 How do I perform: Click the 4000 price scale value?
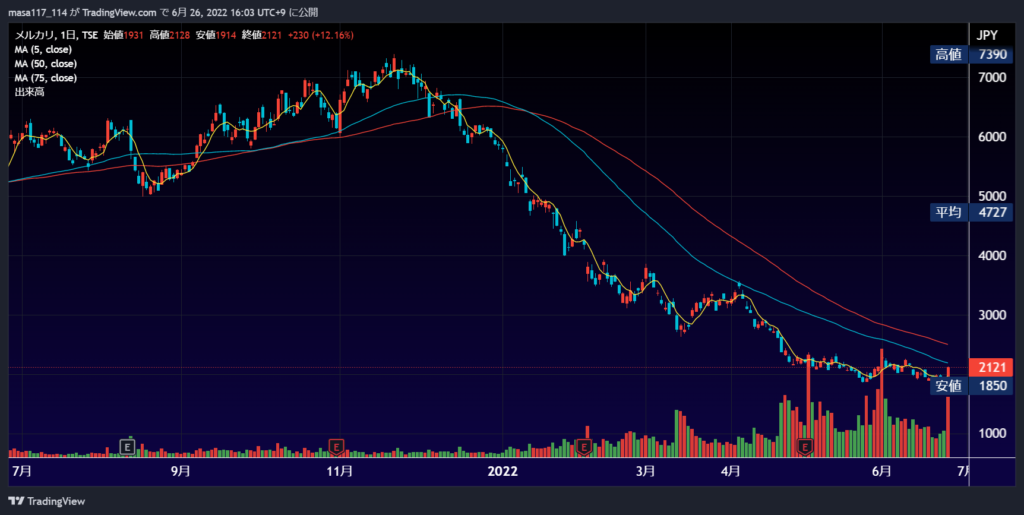pos(992,256)
